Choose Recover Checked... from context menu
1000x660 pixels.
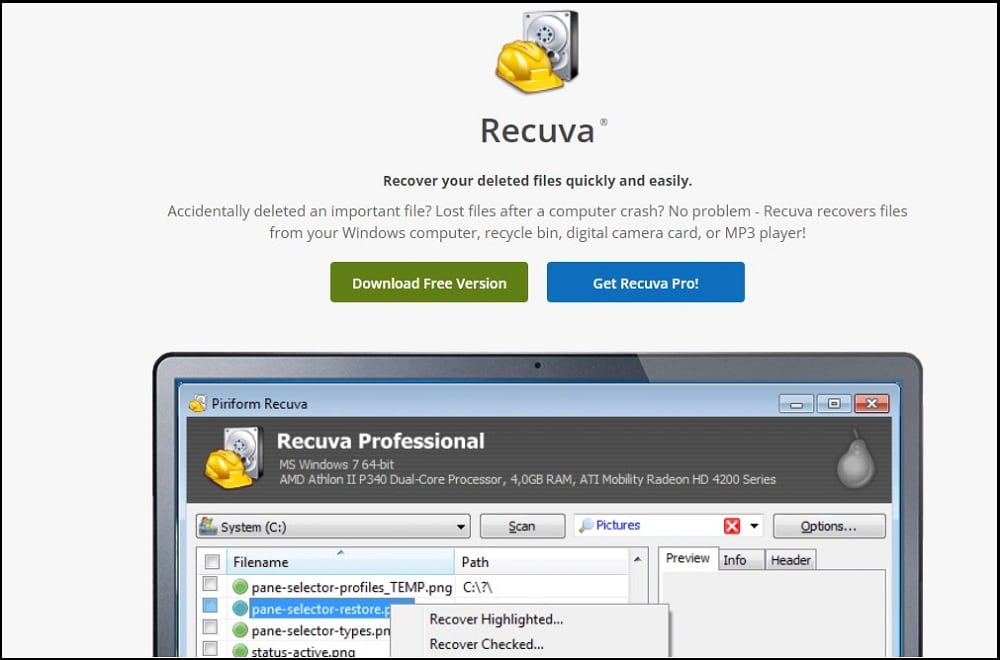[487, 644]
